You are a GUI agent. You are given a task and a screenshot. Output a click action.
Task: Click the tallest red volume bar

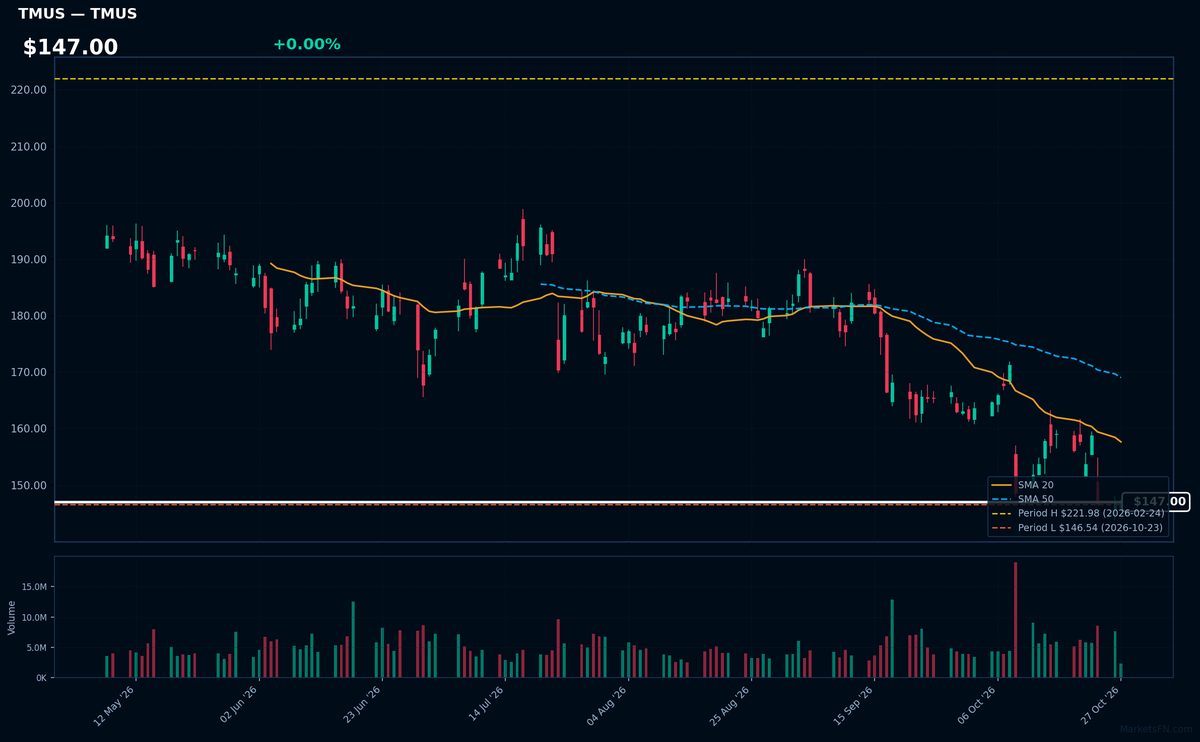pos(1016,620)
